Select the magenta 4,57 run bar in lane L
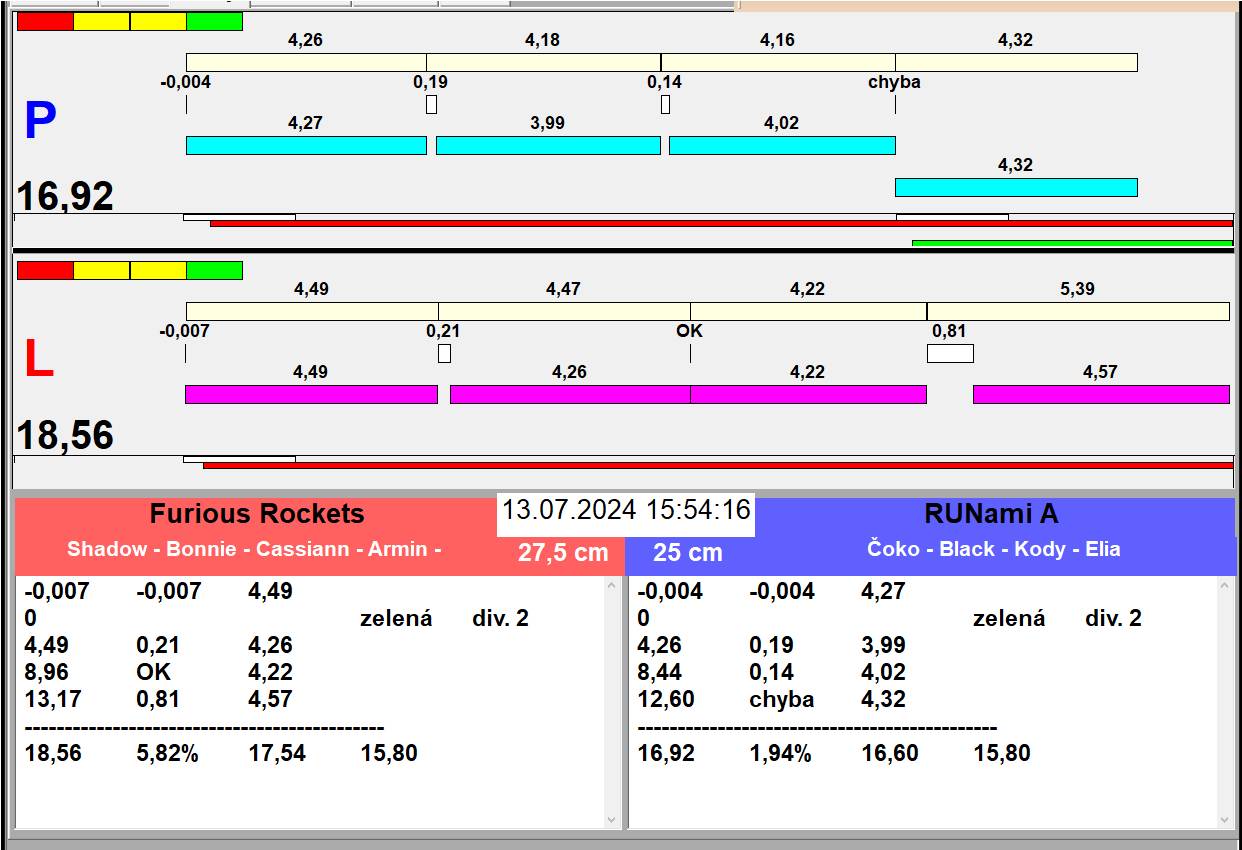Viewport: 1242px width, 850px height. pyautogui.click(x=1101, y=394)
